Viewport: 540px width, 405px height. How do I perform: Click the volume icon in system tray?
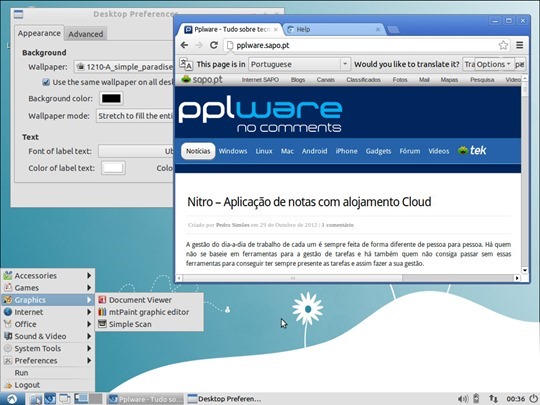[463, 399]
